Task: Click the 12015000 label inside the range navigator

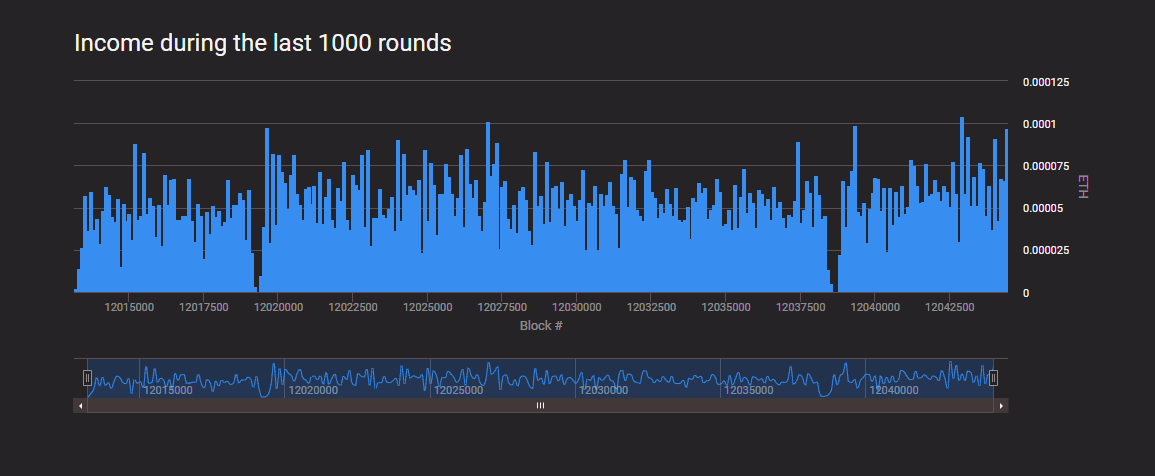Action: (168, 390)
